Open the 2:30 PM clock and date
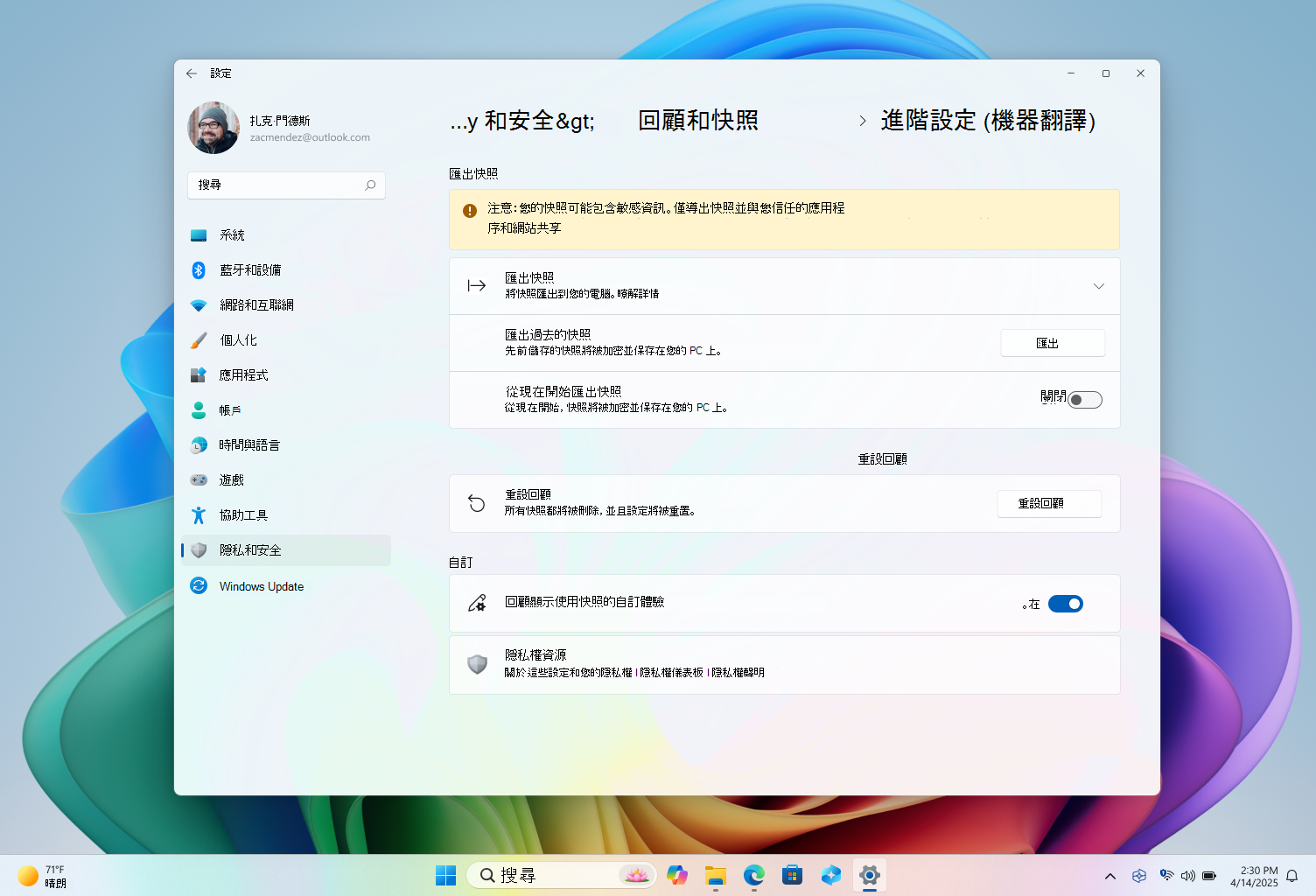The image size is (1316, 896). pos(1254,876)
